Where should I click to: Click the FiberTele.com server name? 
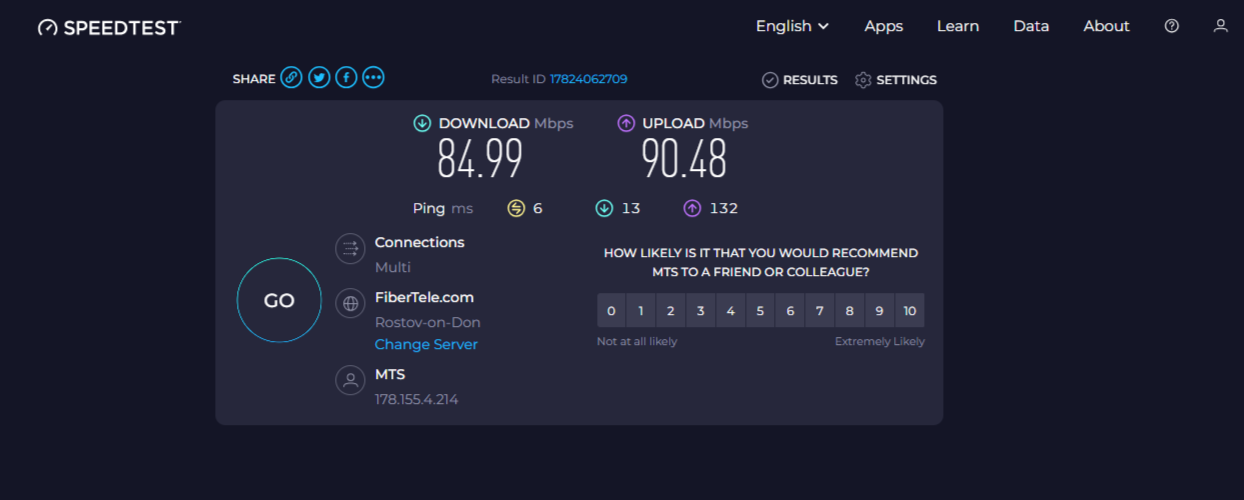coord(424,297)
